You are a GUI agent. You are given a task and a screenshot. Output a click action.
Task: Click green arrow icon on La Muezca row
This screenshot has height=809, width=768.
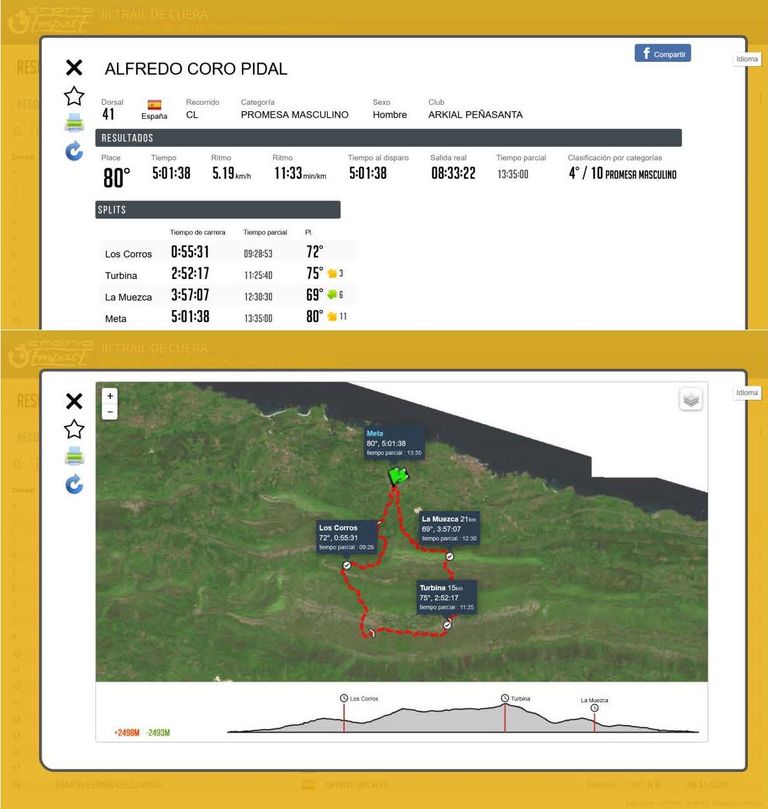332,295
